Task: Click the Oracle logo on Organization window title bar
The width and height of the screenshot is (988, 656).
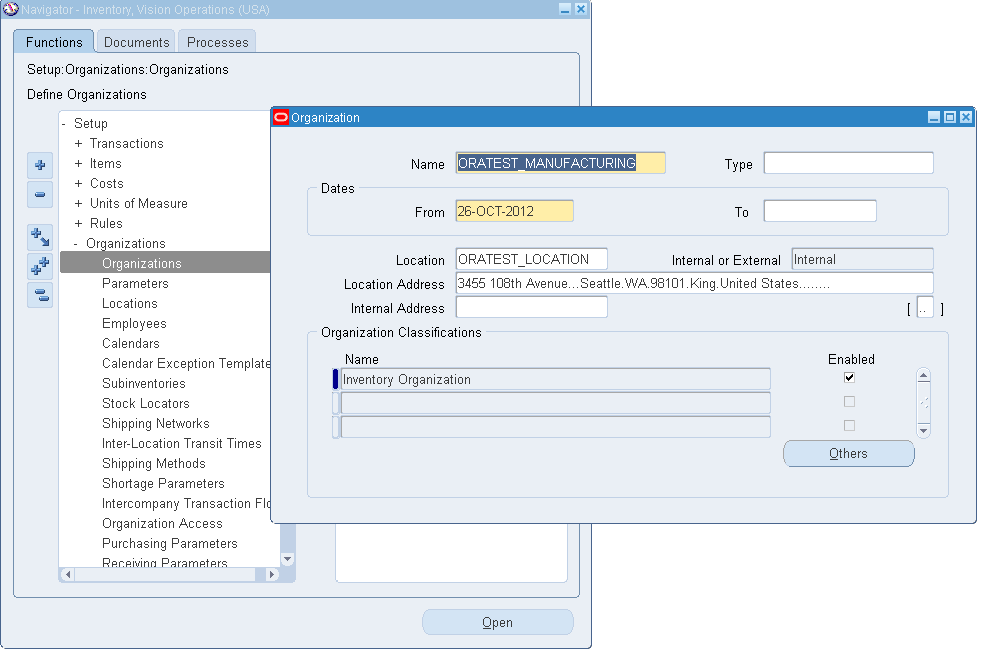Action: click(279, 116)
